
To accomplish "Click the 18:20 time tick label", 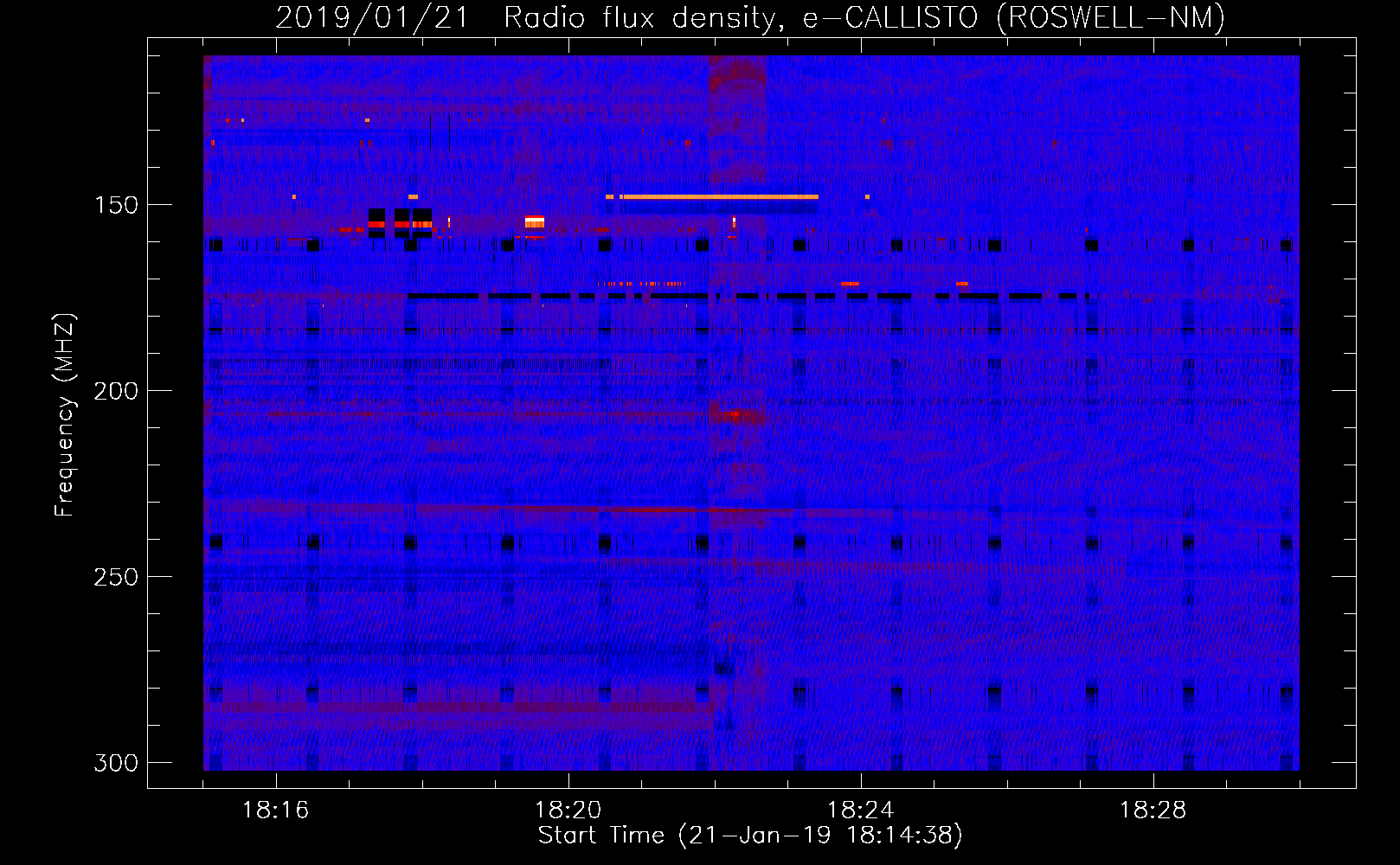I will pos(568,811).
